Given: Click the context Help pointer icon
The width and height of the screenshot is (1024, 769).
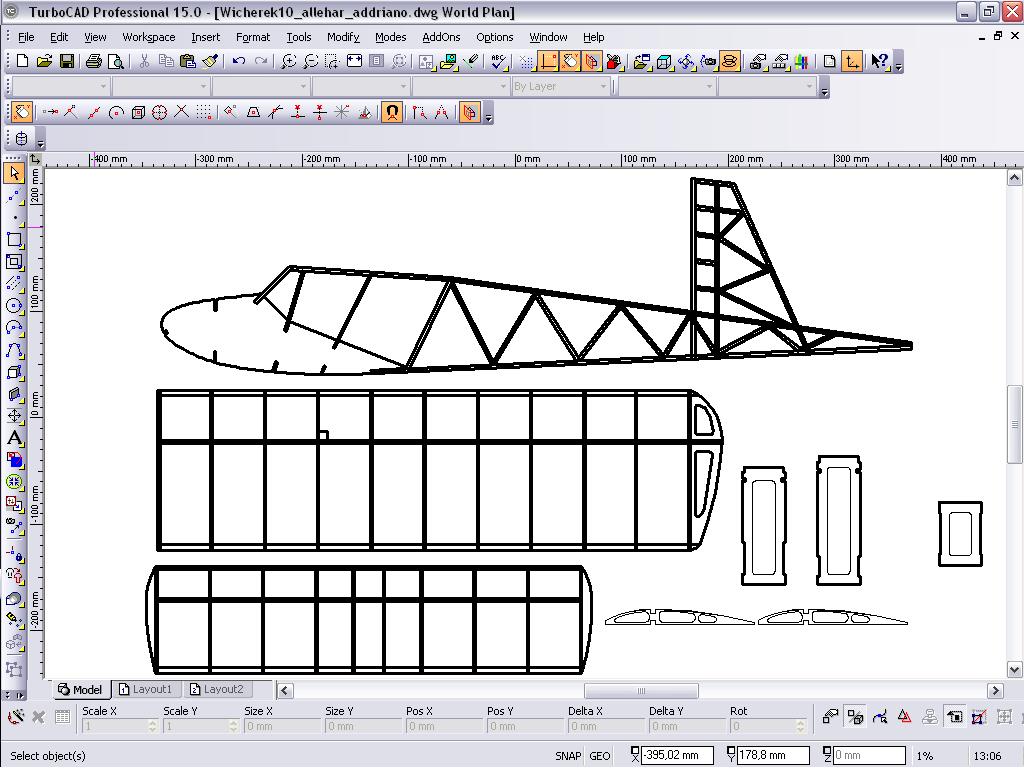Looking at the screenshot, I should (x=878, y=61).
